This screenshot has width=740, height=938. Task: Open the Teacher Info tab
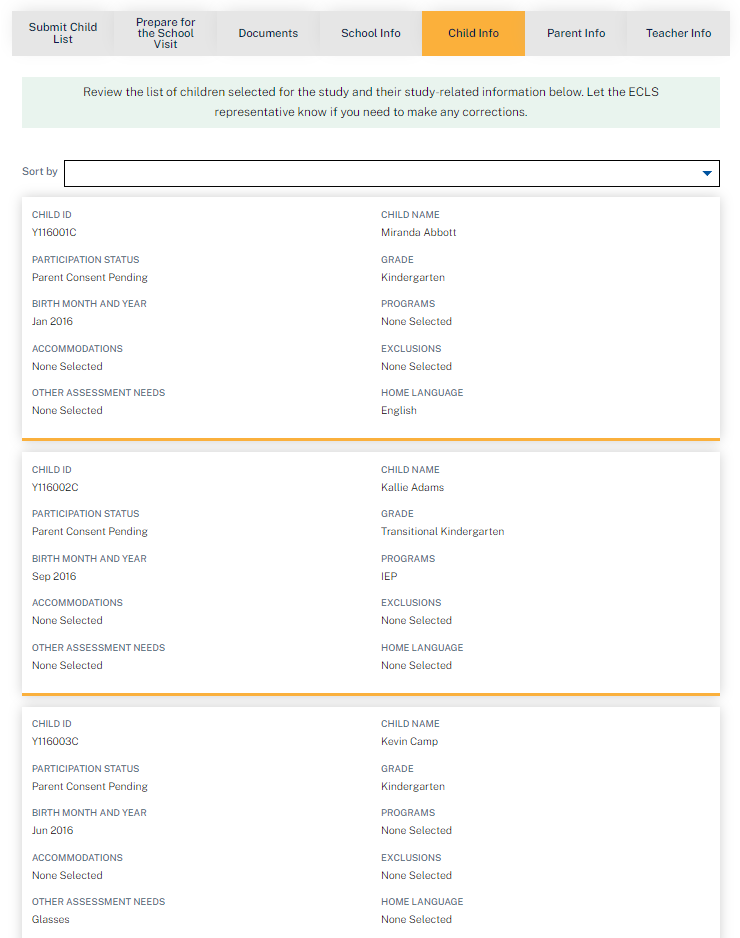pos(678,33)
